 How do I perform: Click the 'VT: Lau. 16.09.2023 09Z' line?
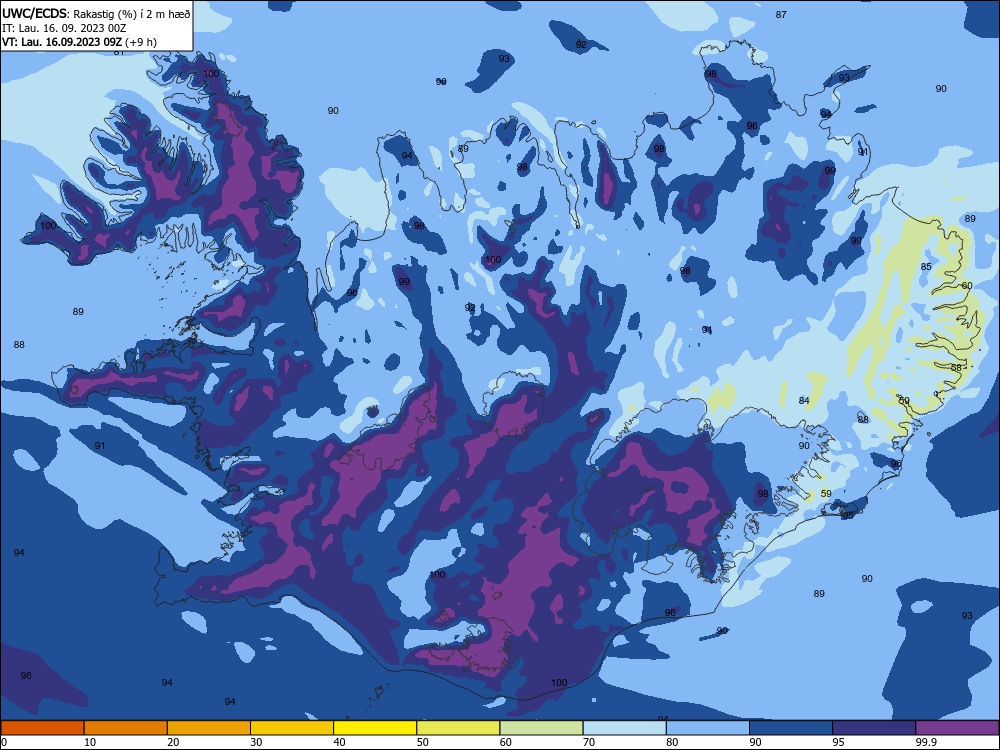(62, 42)
